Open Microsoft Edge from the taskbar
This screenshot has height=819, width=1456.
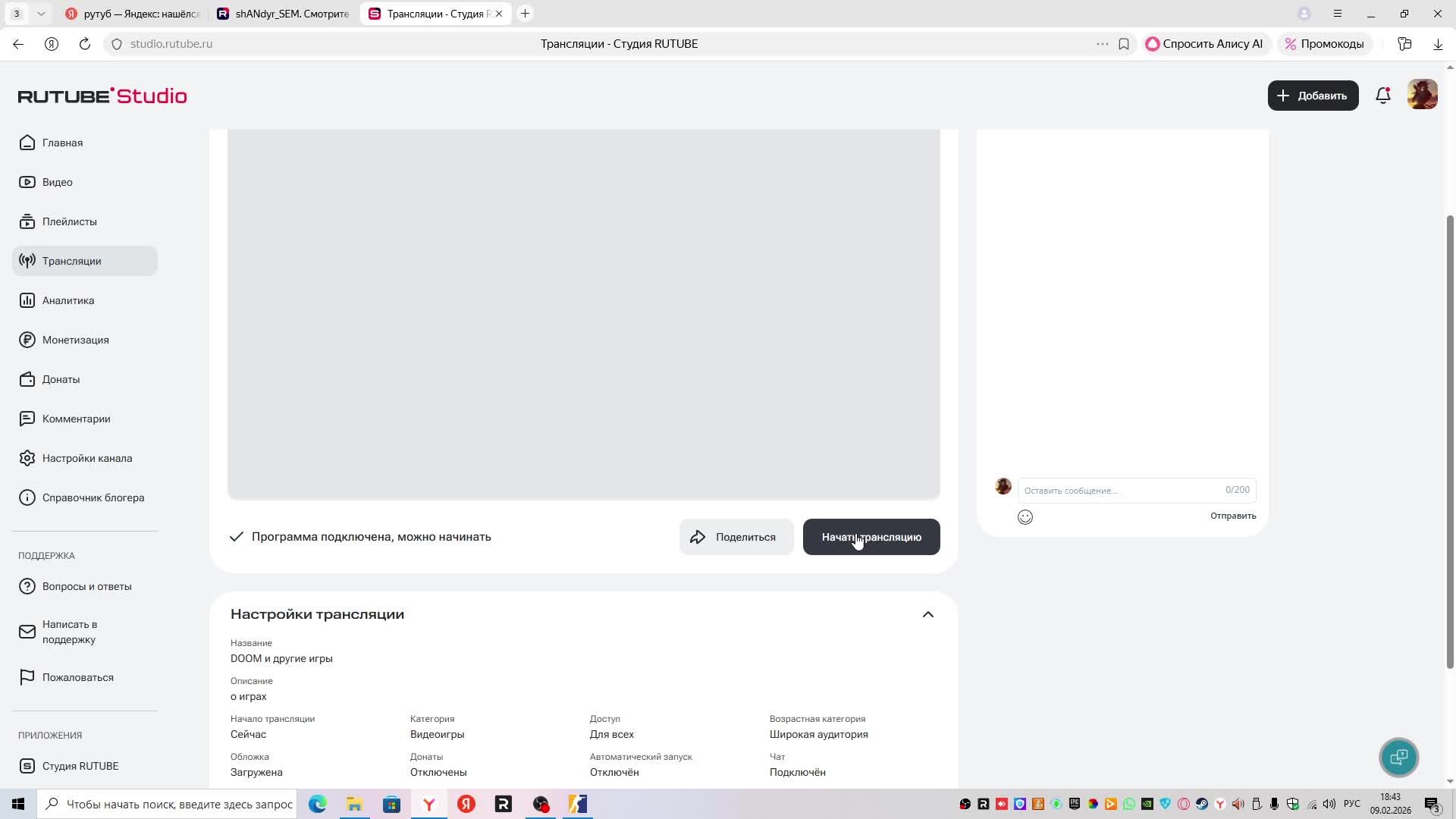(317, 804)
